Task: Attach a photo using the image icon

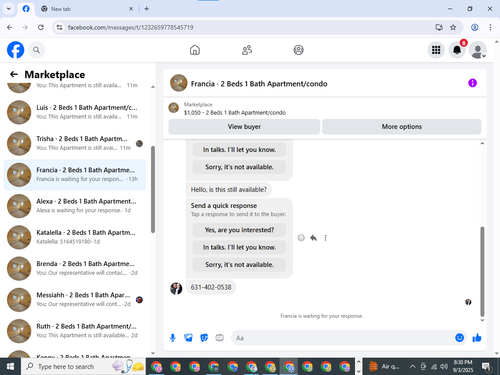Action: pos(188,338)
